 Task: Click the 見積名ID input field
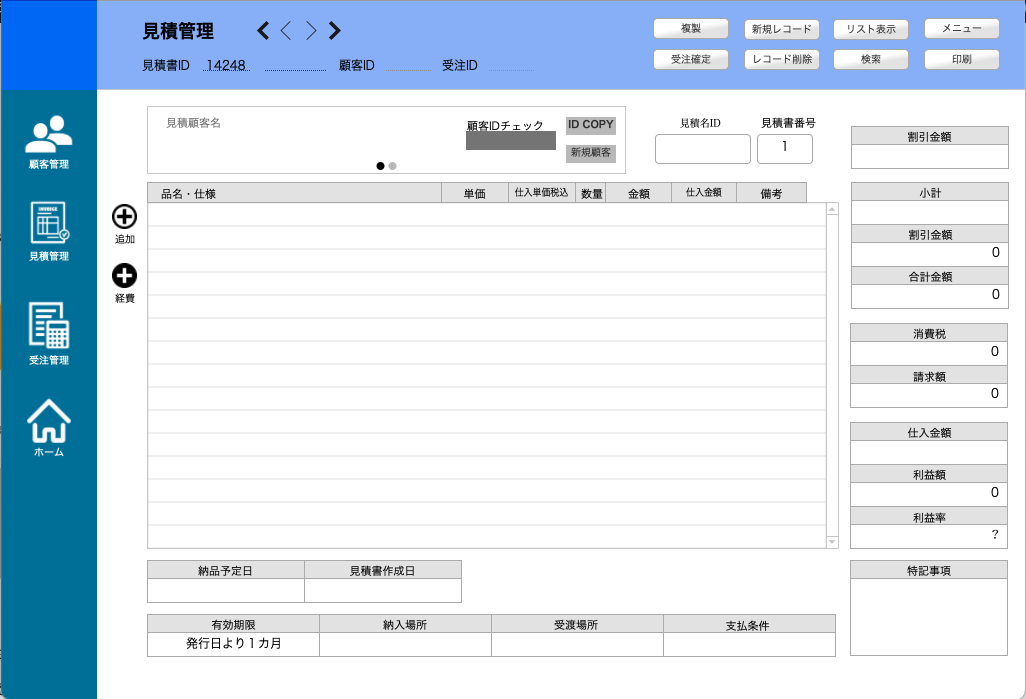pos(702,149)
